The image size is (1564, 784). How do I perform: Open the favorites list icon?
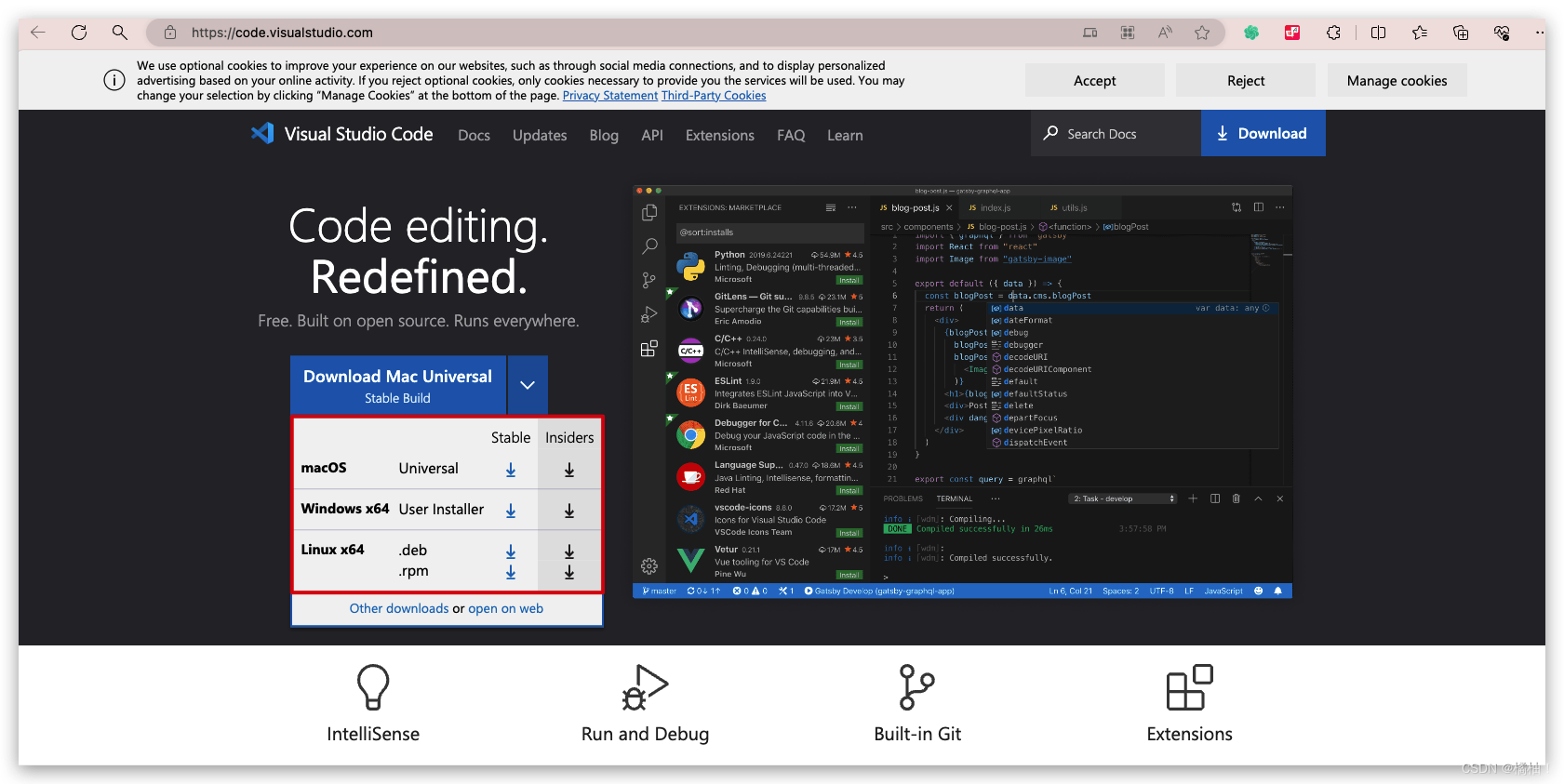click(x=1420, y=33)
